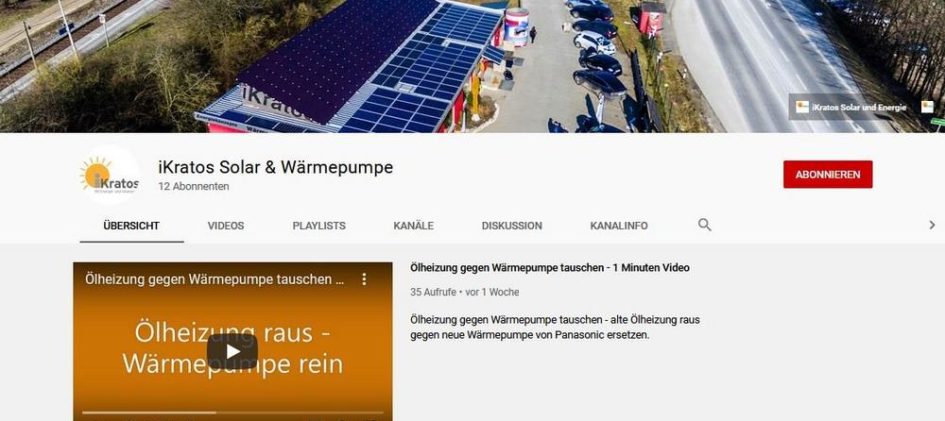Select the Übersicht tab
Viewport: 945px width, 421px height.
pyautogui.click(x=131, y=226)
